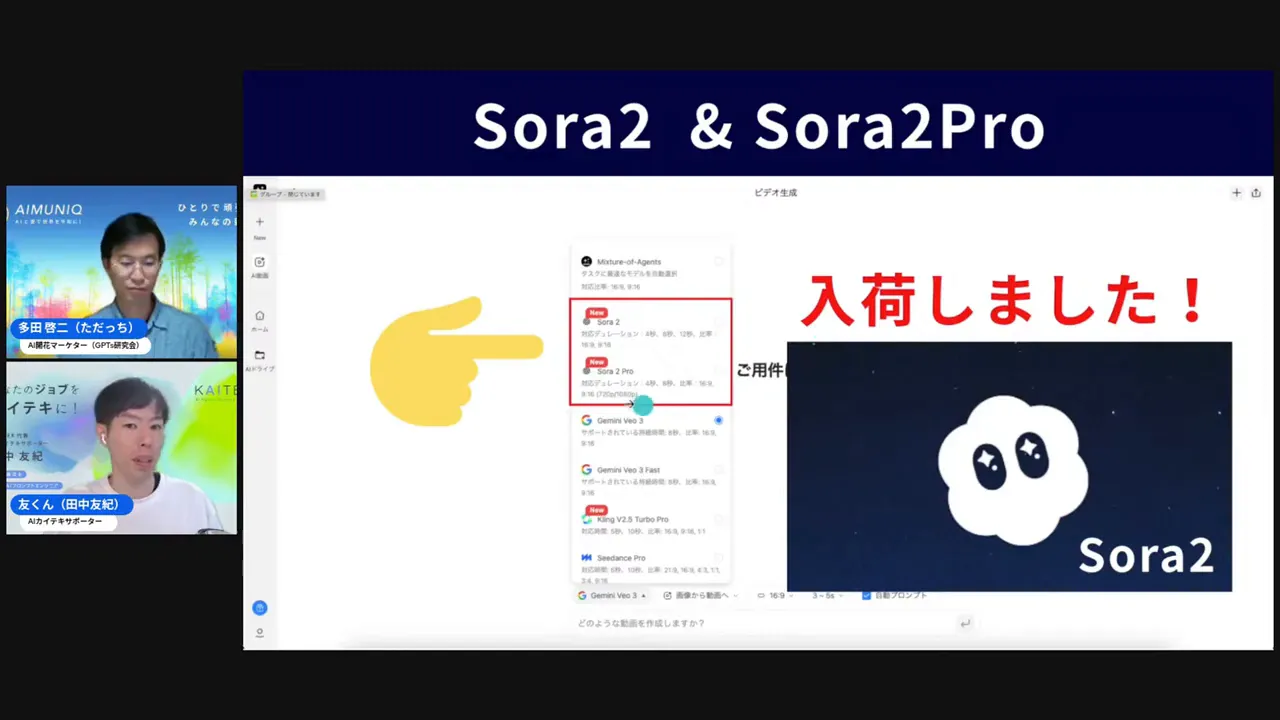1280x720 pixels.
Task: Toggle the 自動プロンプト checkbox
Action: tap(866, 596)
